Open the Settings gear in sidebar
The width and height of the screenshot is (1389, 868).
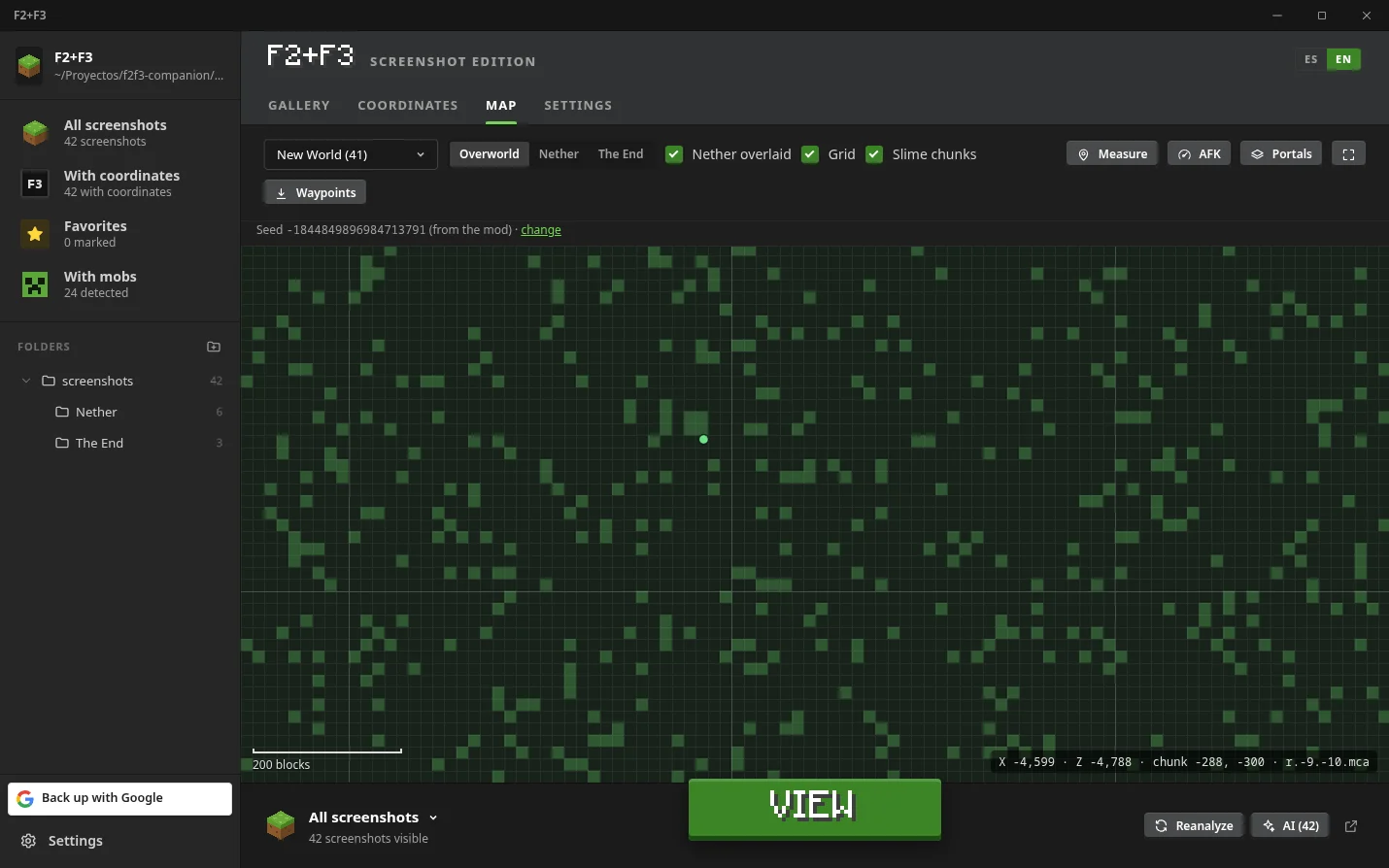pos(62,841)
